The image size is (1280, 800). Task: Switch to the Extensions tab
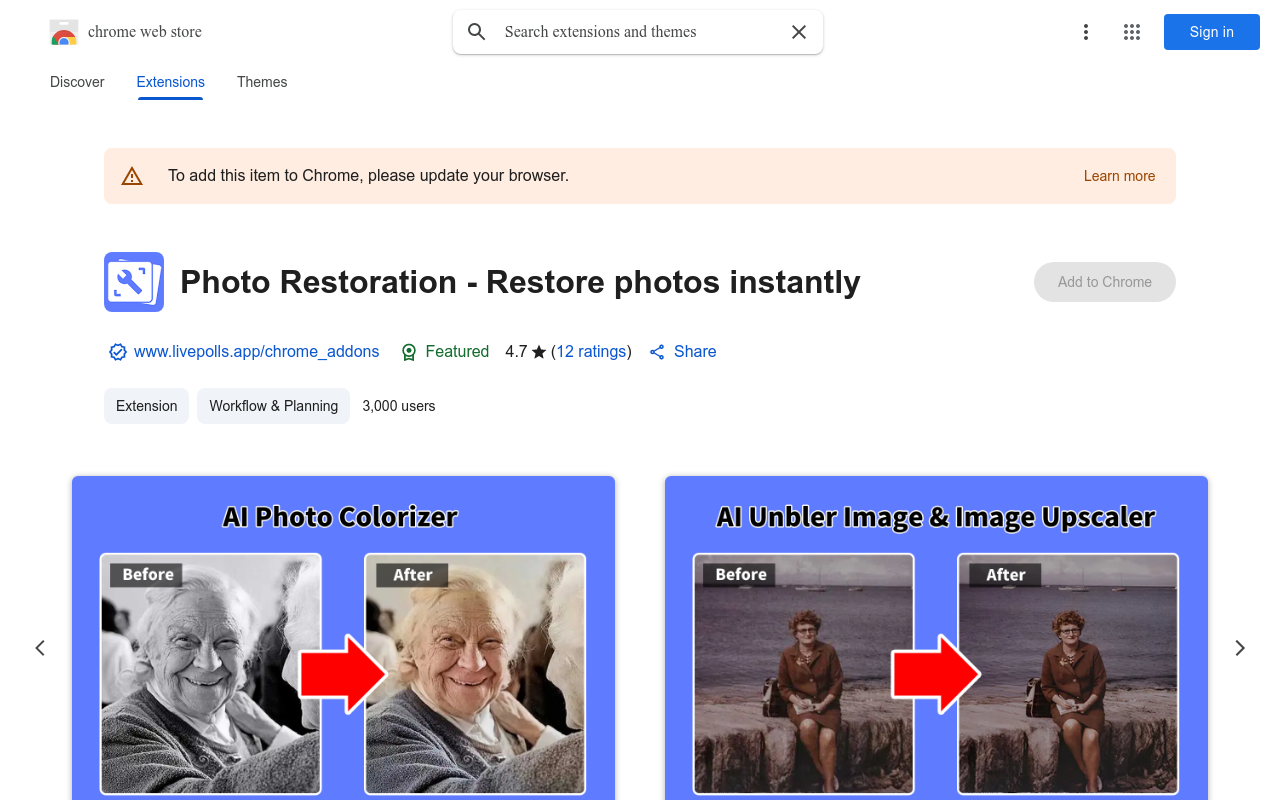(x=171, y=82)
